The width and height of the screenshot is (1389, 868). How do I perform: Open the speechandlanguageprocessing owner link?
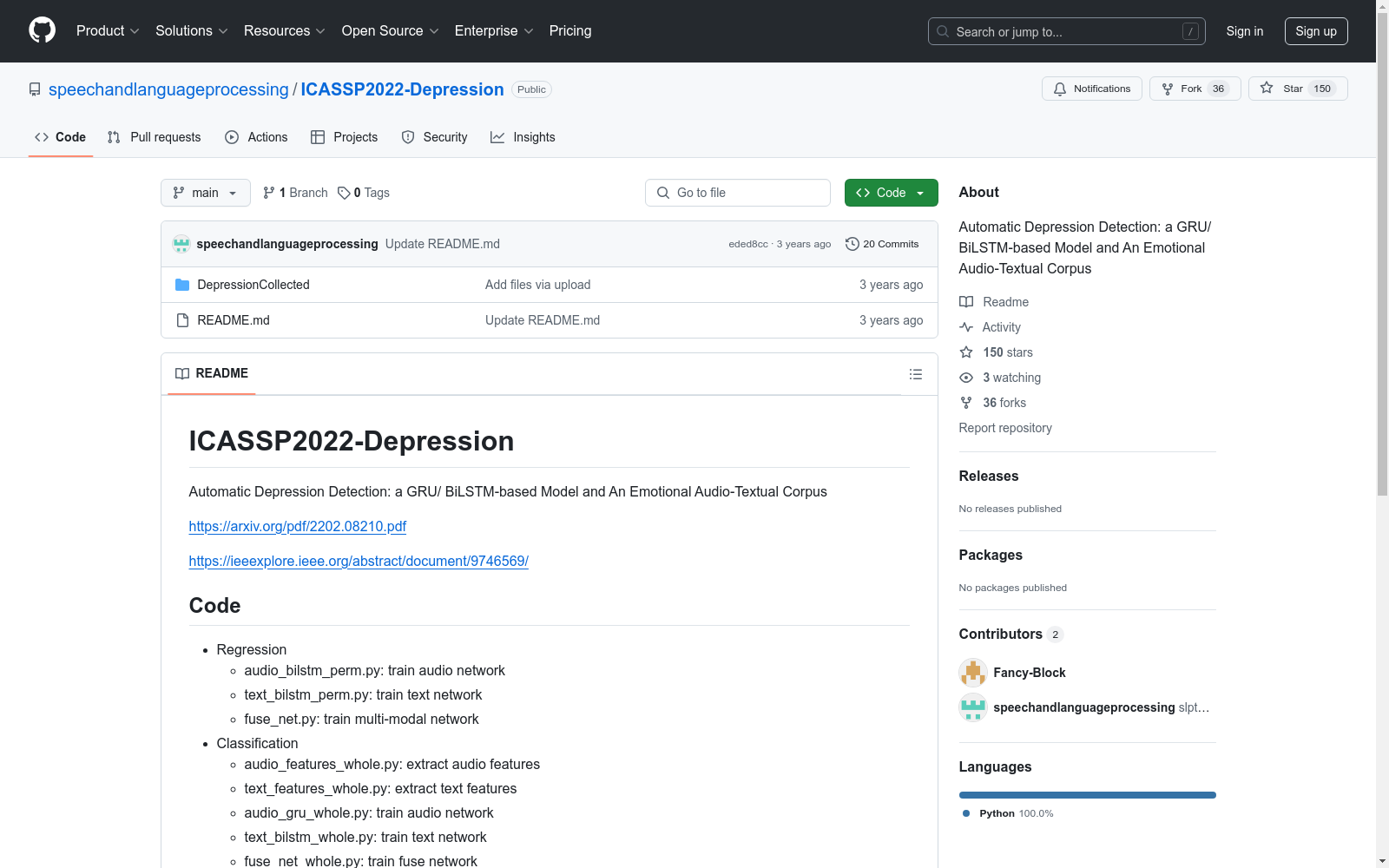[x=168, y=89]
